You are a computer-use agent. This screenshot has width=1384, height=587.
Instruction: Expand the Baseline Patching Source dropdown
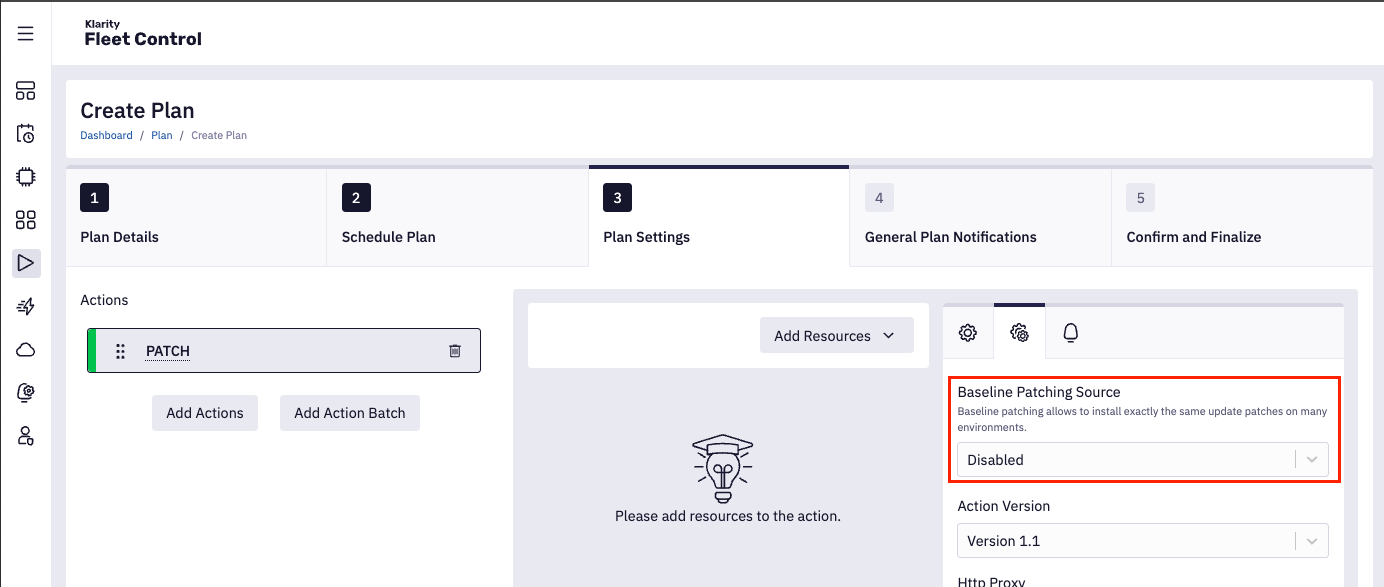tap(1142, 460)
